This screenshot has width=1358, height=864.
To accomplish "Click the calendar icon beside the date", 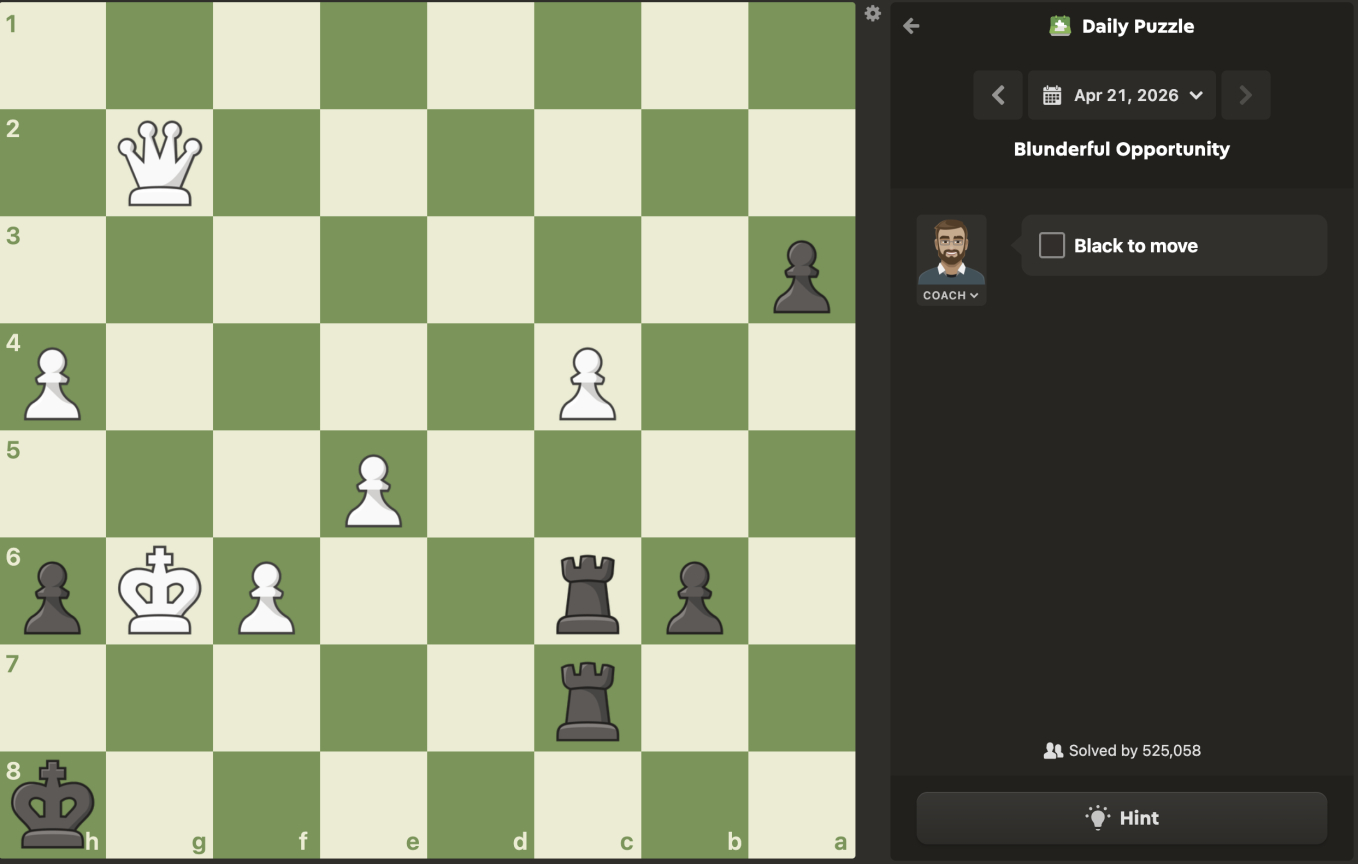I will (x=1052, y=96).
